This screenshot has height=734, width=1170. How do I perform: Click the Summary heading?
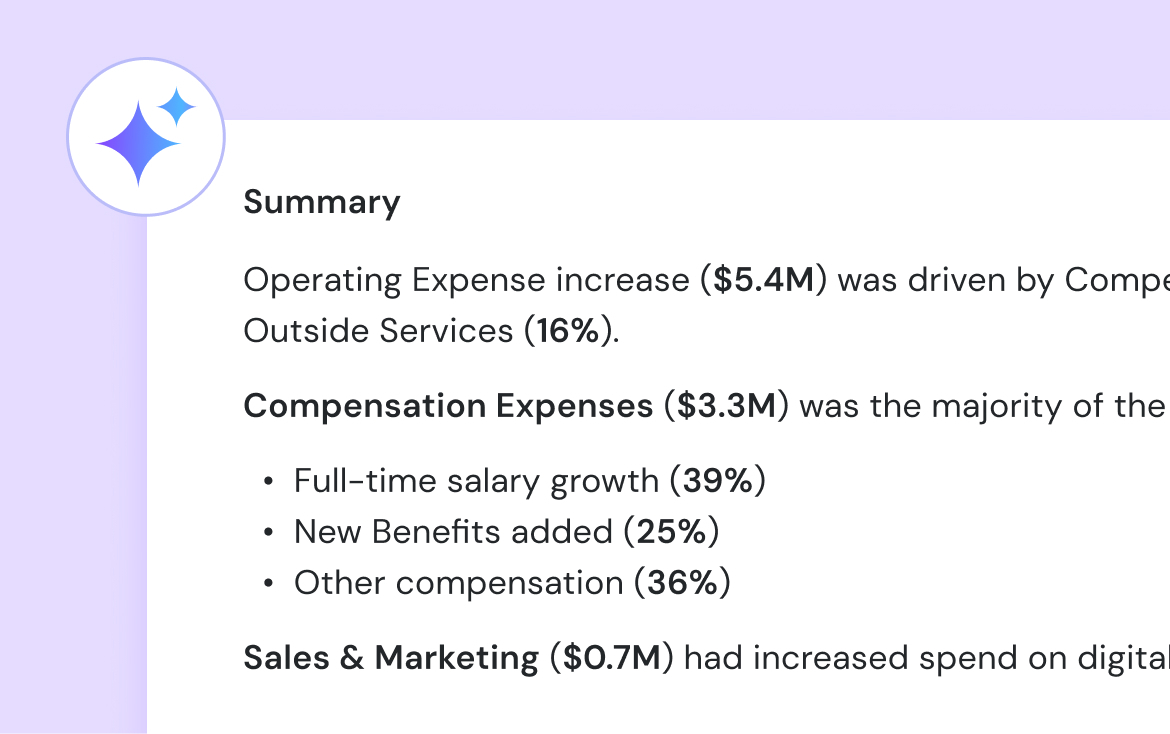[x=321, y=202]
